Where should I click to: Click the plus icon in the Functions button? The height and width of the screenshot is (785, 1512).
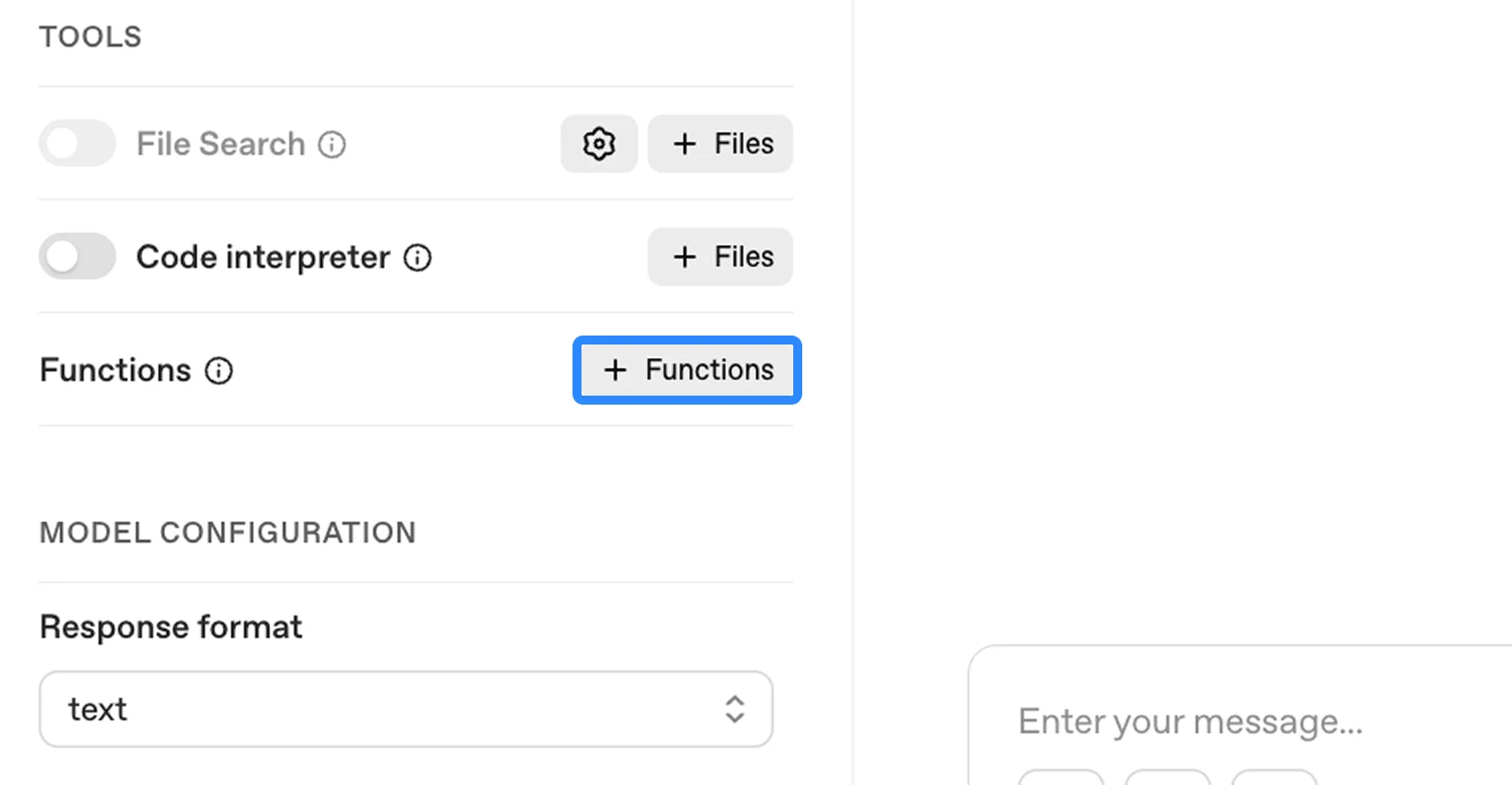[x=615, y=370]
